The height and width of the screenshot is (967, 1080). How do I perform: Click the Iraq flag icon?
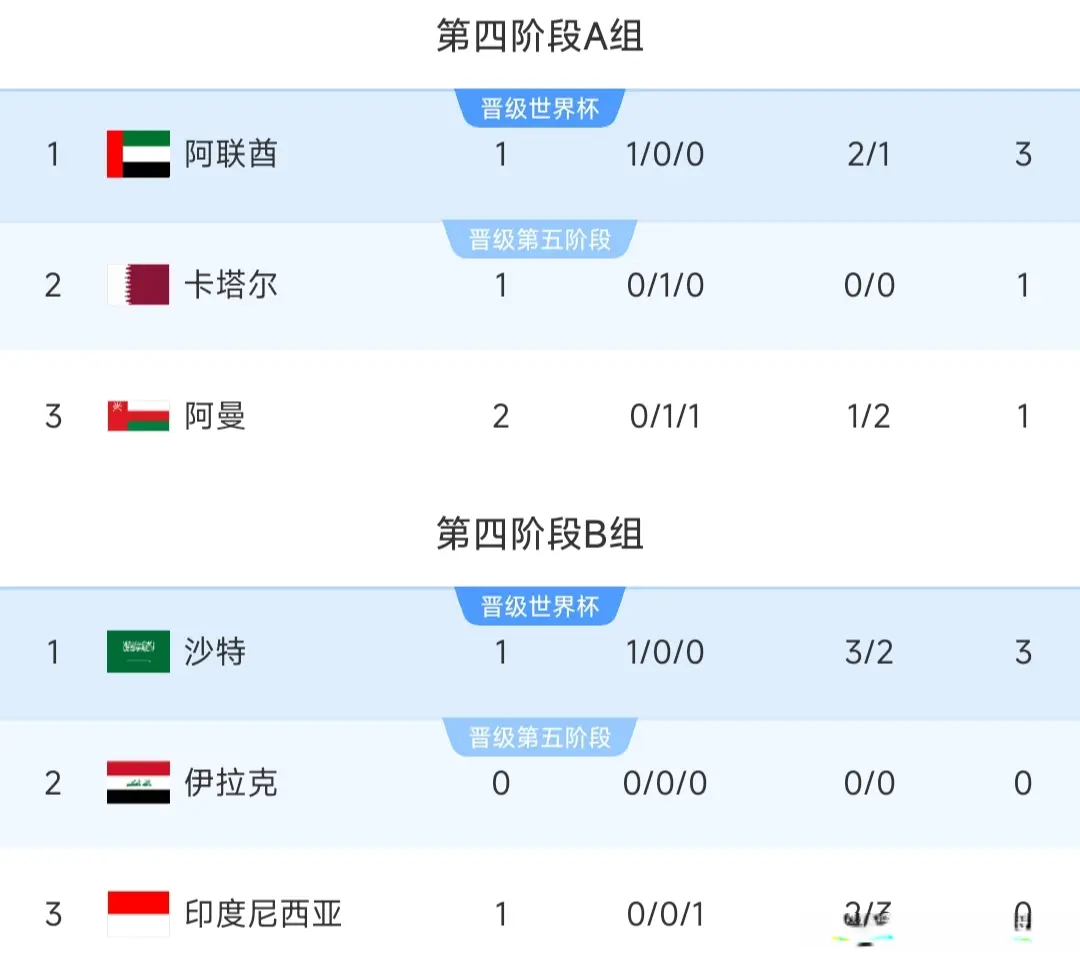click(x=138, y=782)
